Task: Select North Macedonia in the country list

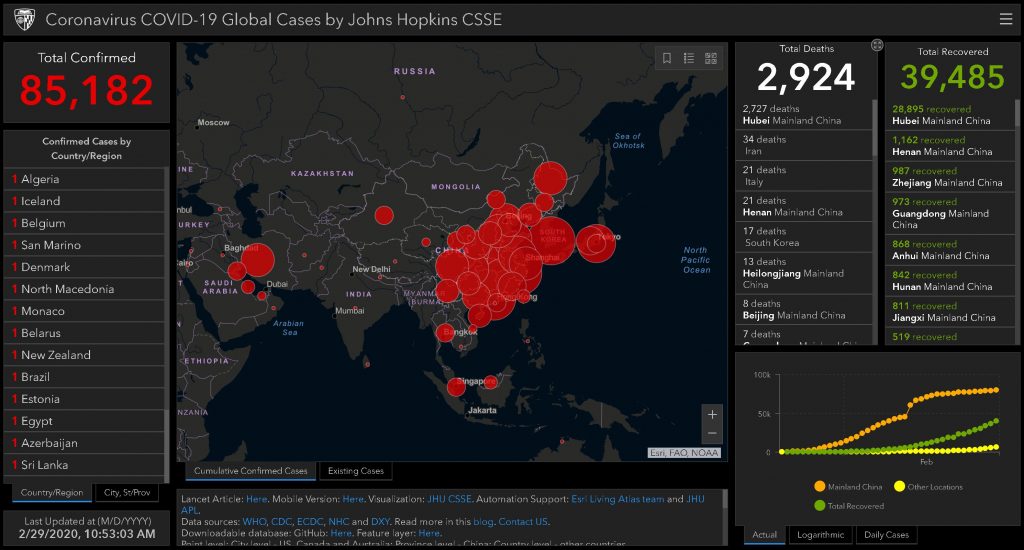Action: [84, 289]
